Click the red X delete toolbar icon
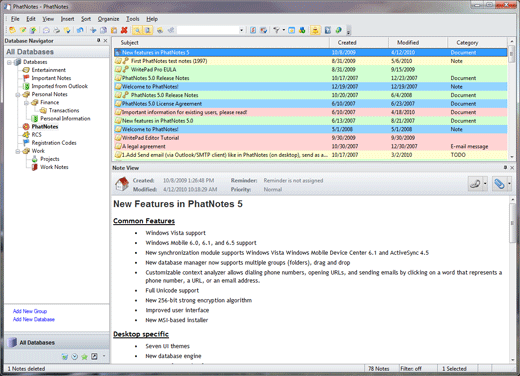Screen dimensions: 520x376 [124, 30]
